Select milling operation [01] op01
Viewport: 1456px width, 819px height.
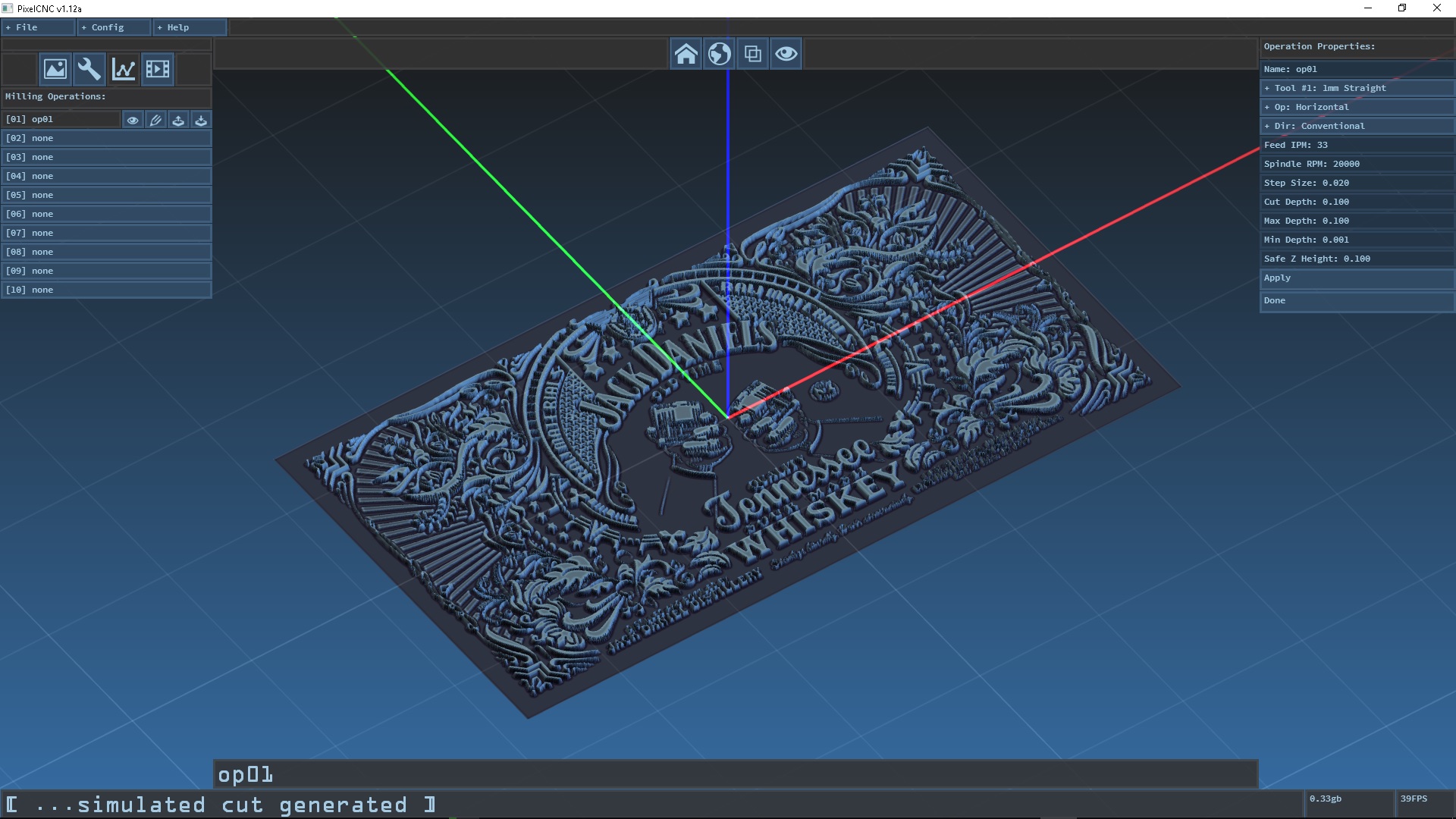(x=61, y=119)
